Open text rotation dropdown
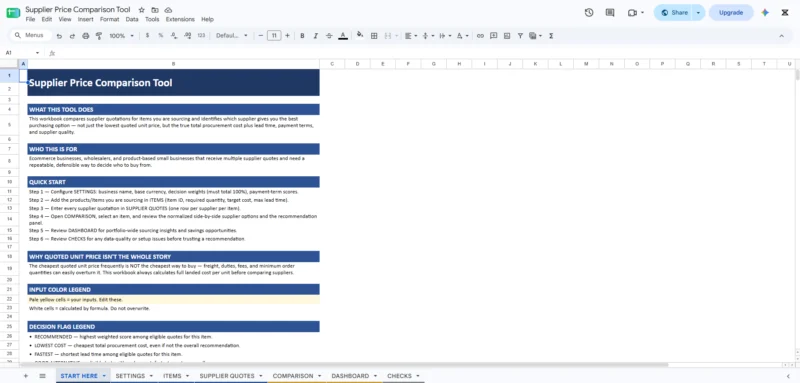 click(462, 36)
